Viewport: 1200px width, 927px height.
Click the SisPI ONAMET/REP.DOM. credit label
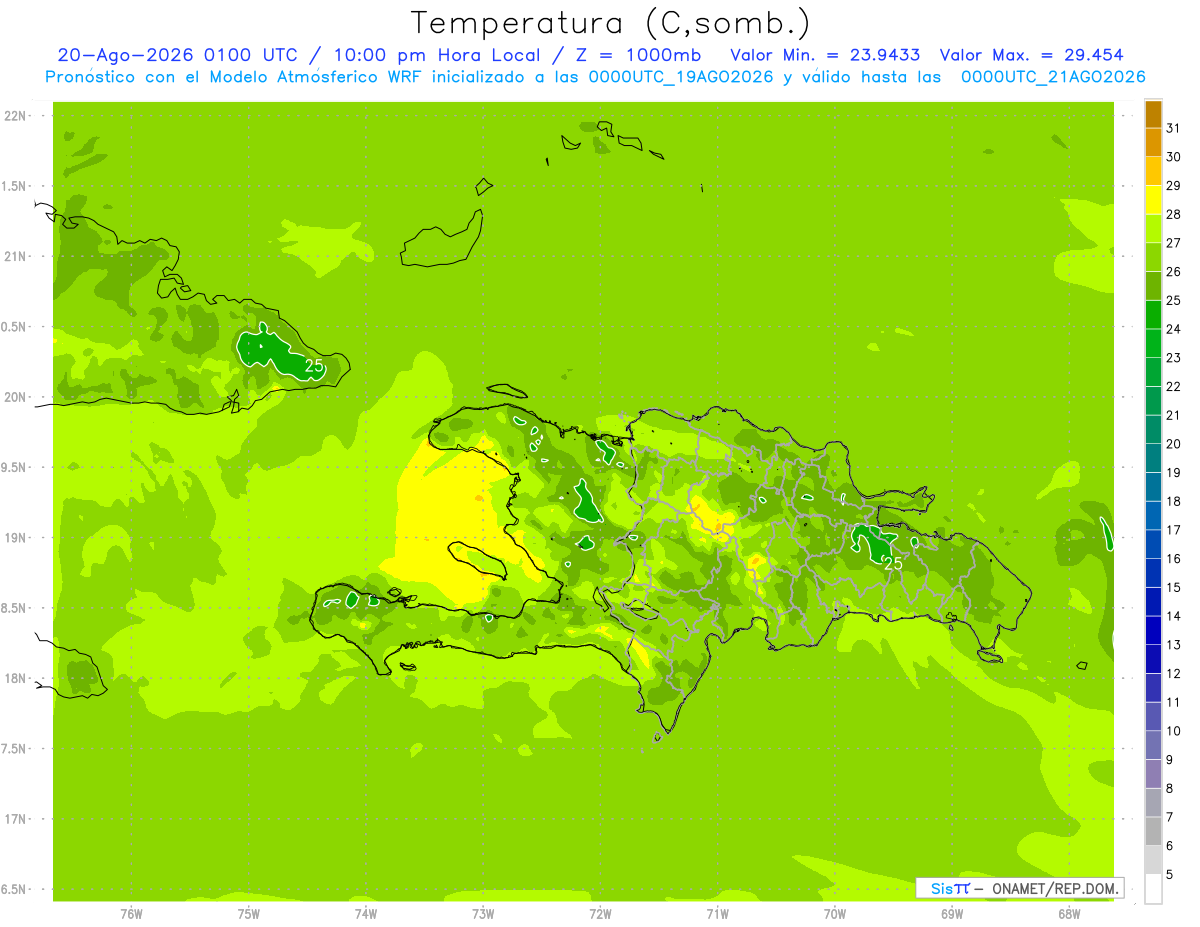click(1019, 888)
